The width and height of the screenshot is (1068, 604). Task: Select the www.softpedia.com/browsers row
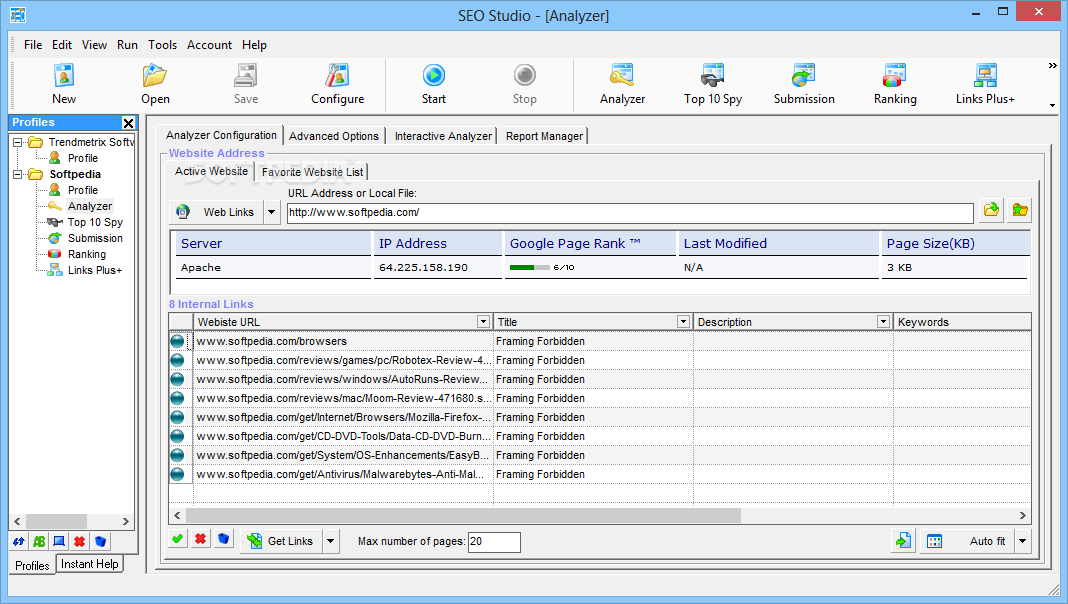point(599,341)
